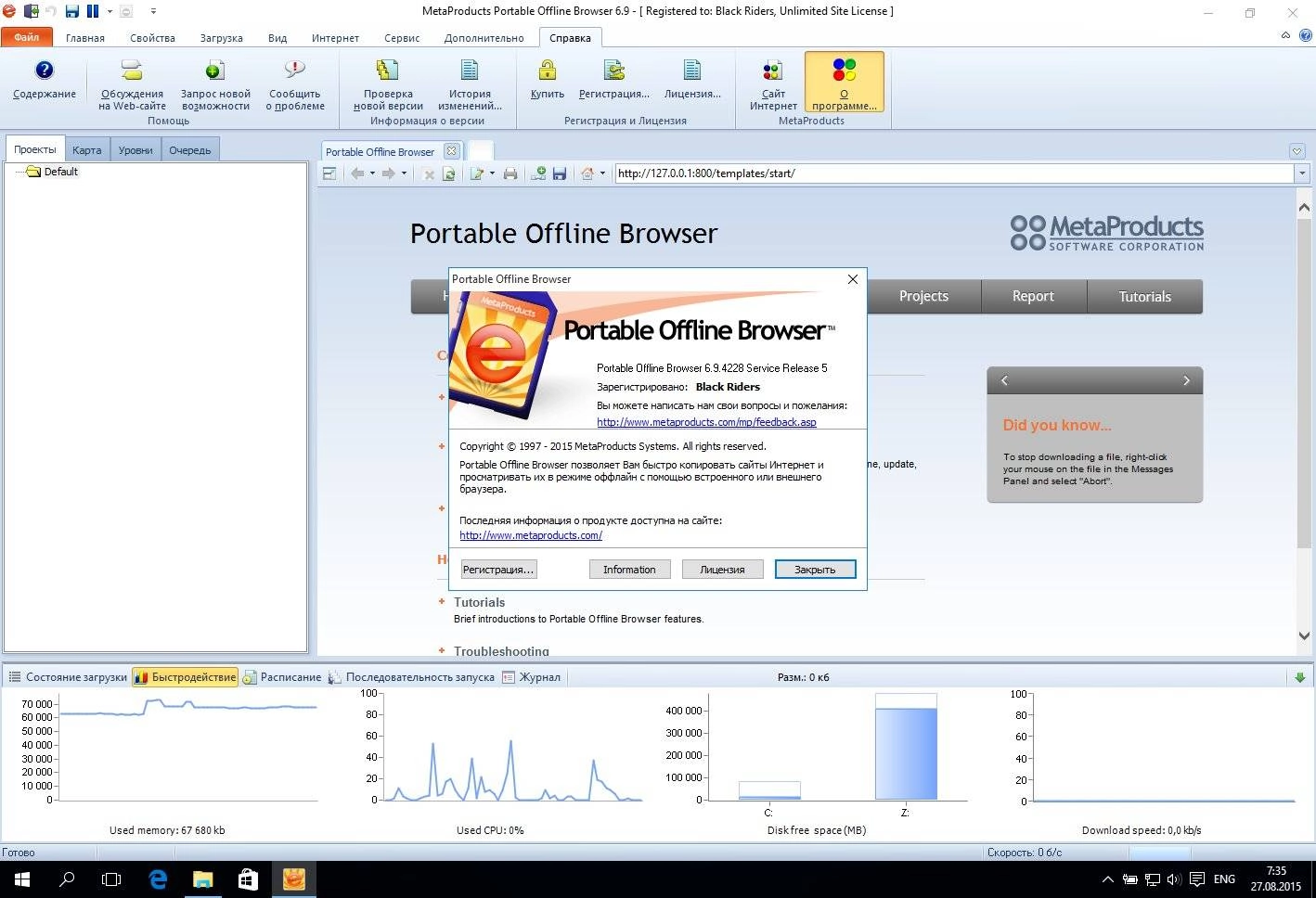Switch to the Сервис ribbon tab
Image resolution: width=1316 pixels, height=898 pixels.
pyautogui.click(x=402, y=38)
